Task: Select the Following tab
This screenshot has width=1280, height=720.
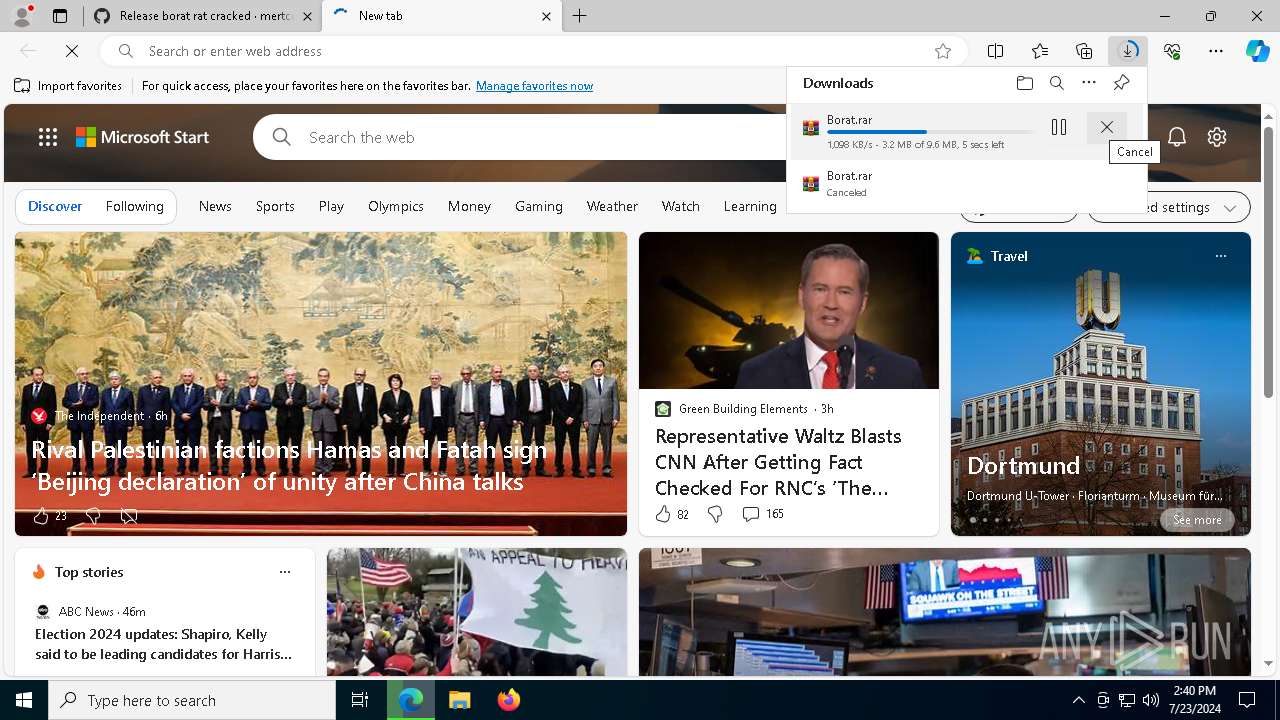Action: tap(135, 206)
